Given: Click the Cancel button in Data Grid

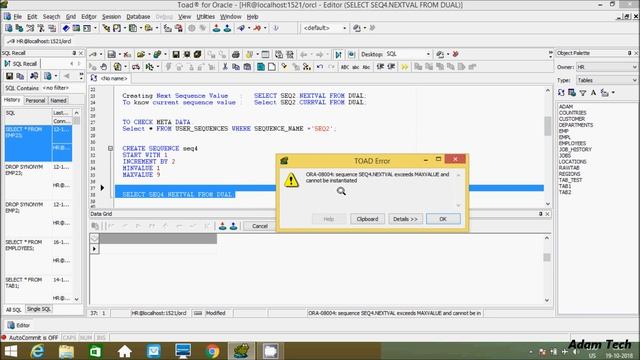Looking at the screenshot, I should pos(260,226).
